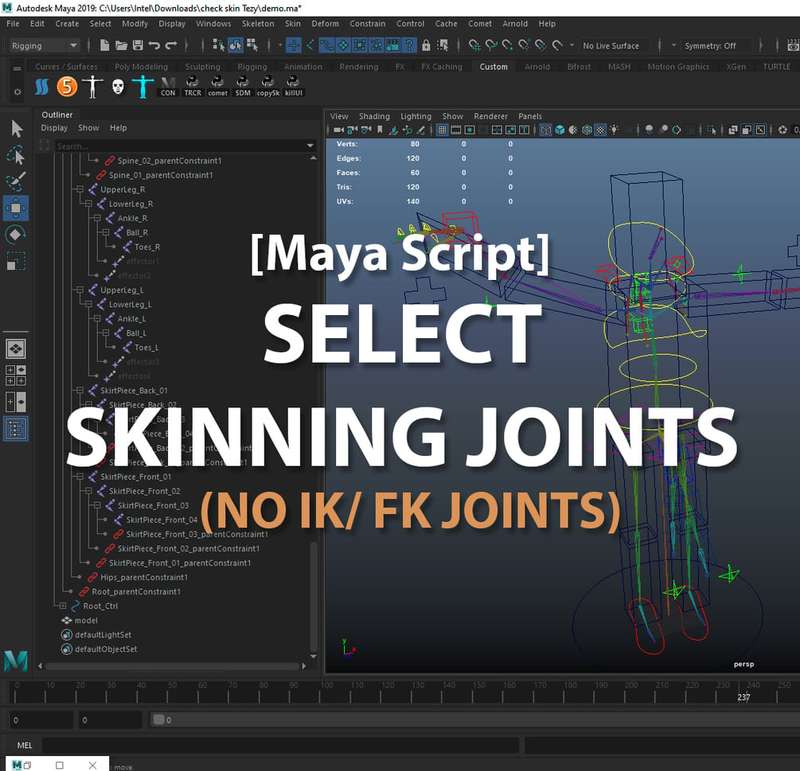800x771 pixels.
Task: Select Toes_R joint in Outliner
Action: 147,247
